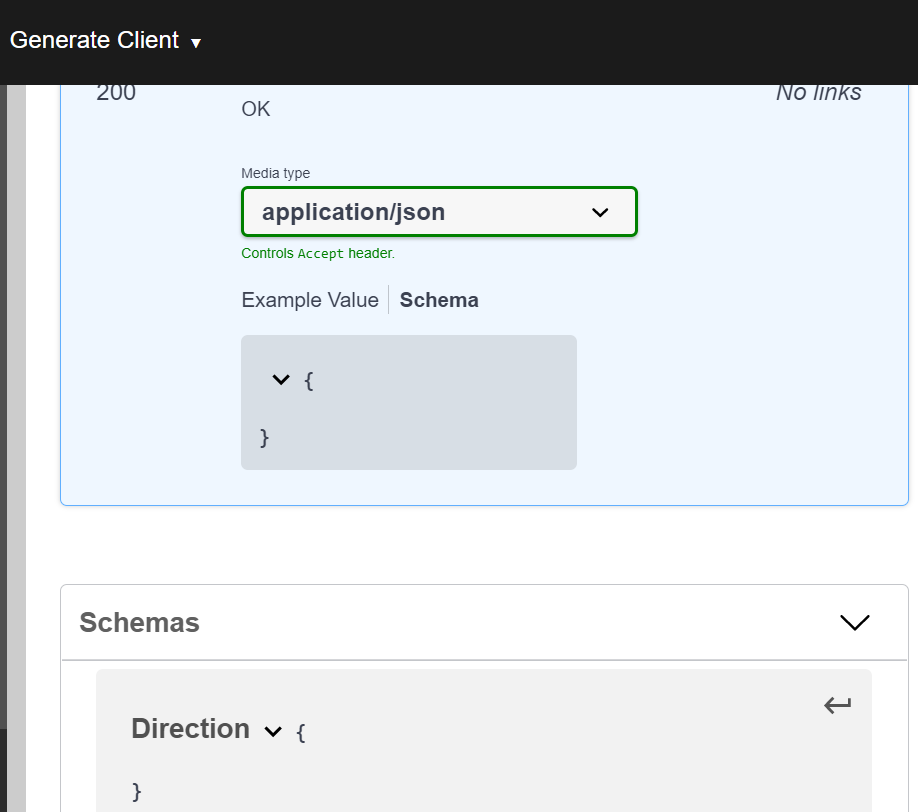
Task: Open the application/json media type dropdown
Action: coord(438,212)
